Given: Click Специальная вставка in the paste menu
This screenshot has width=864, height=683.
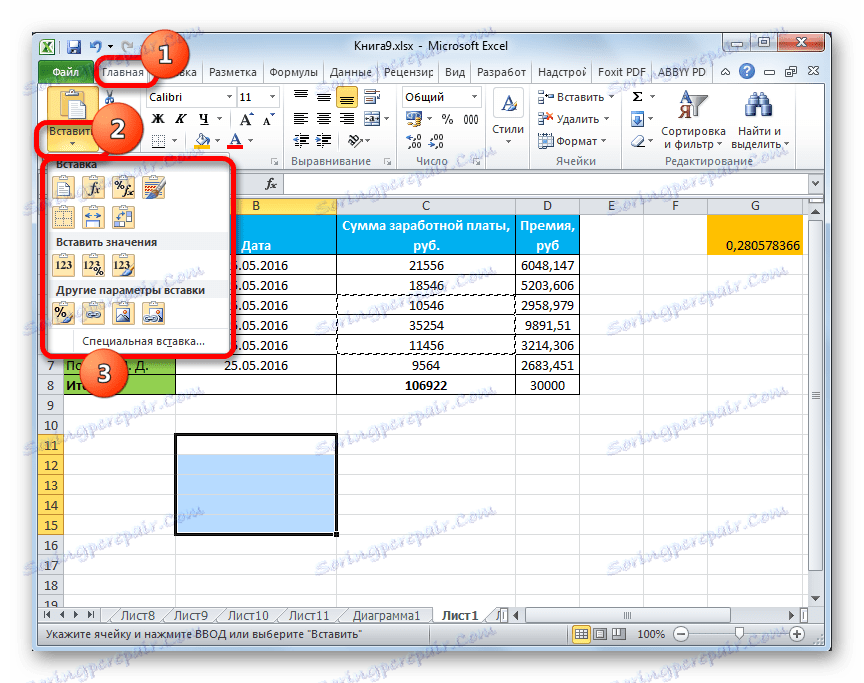Looking at the screenshot, I should pos(143,340).
